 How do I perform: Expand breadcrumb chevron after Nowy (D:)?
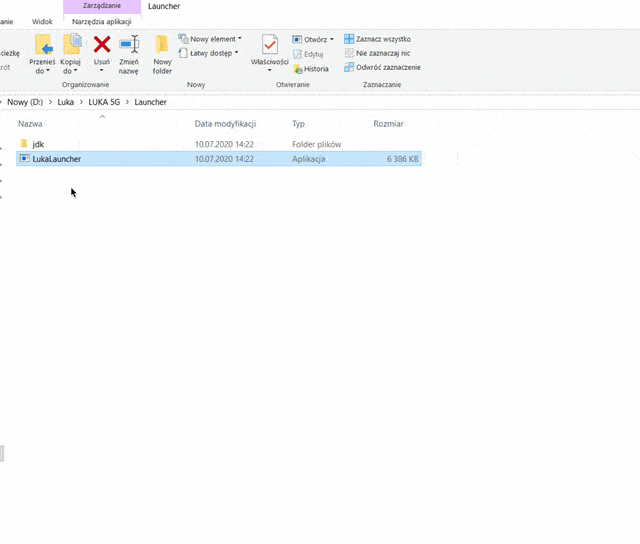click(50, 102)
